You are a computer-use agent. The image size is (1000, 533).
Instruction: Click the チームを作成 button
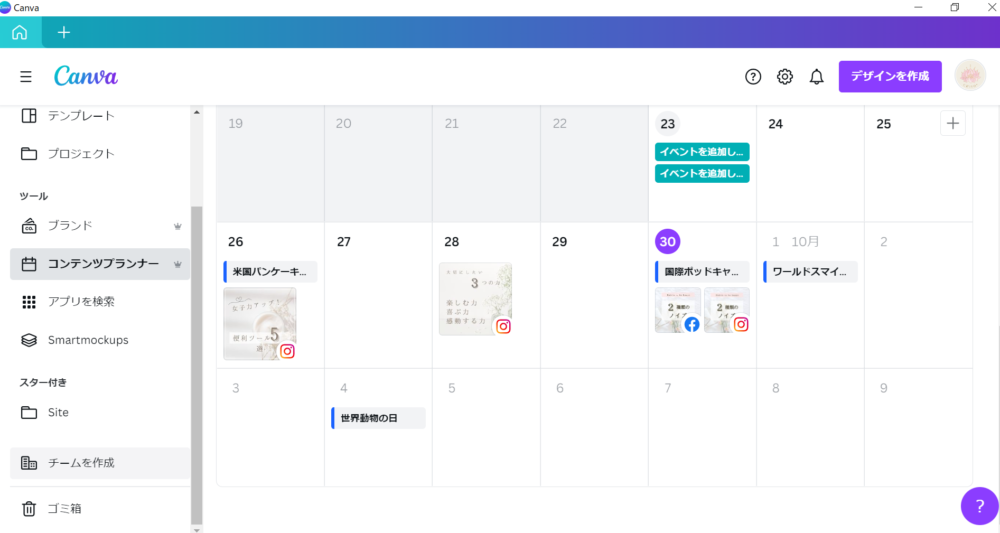[81, 463]
